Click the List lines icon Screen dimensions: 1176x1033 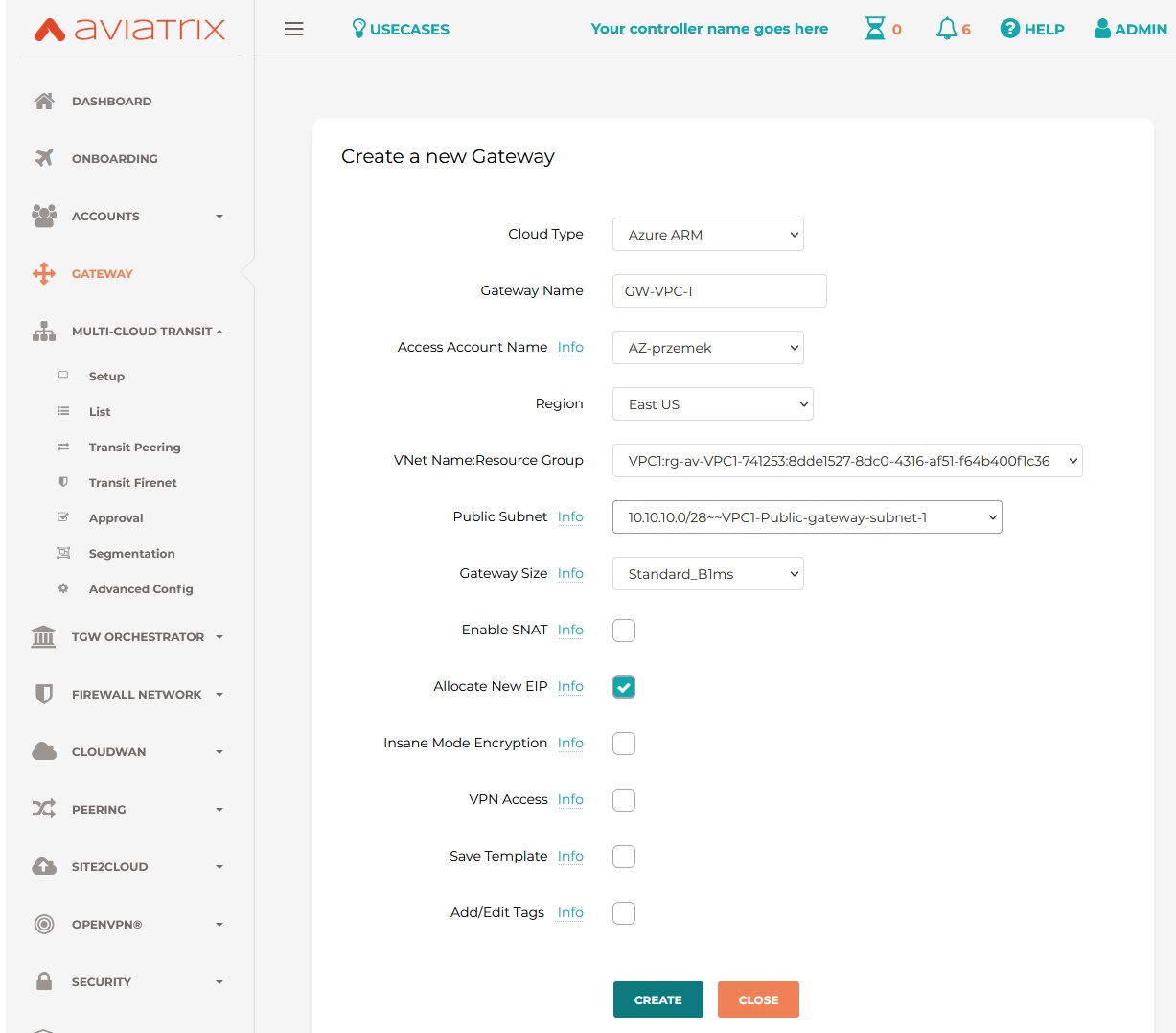(63, 411)
